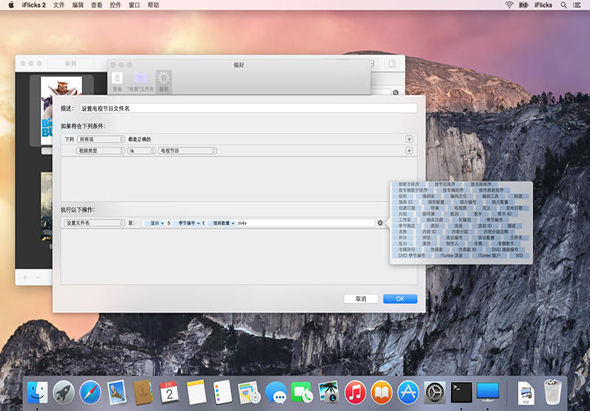Viewport: 590px width, 411px height.
Task: Open Spotlight search in the menu bar
Action: click(564, 5)
